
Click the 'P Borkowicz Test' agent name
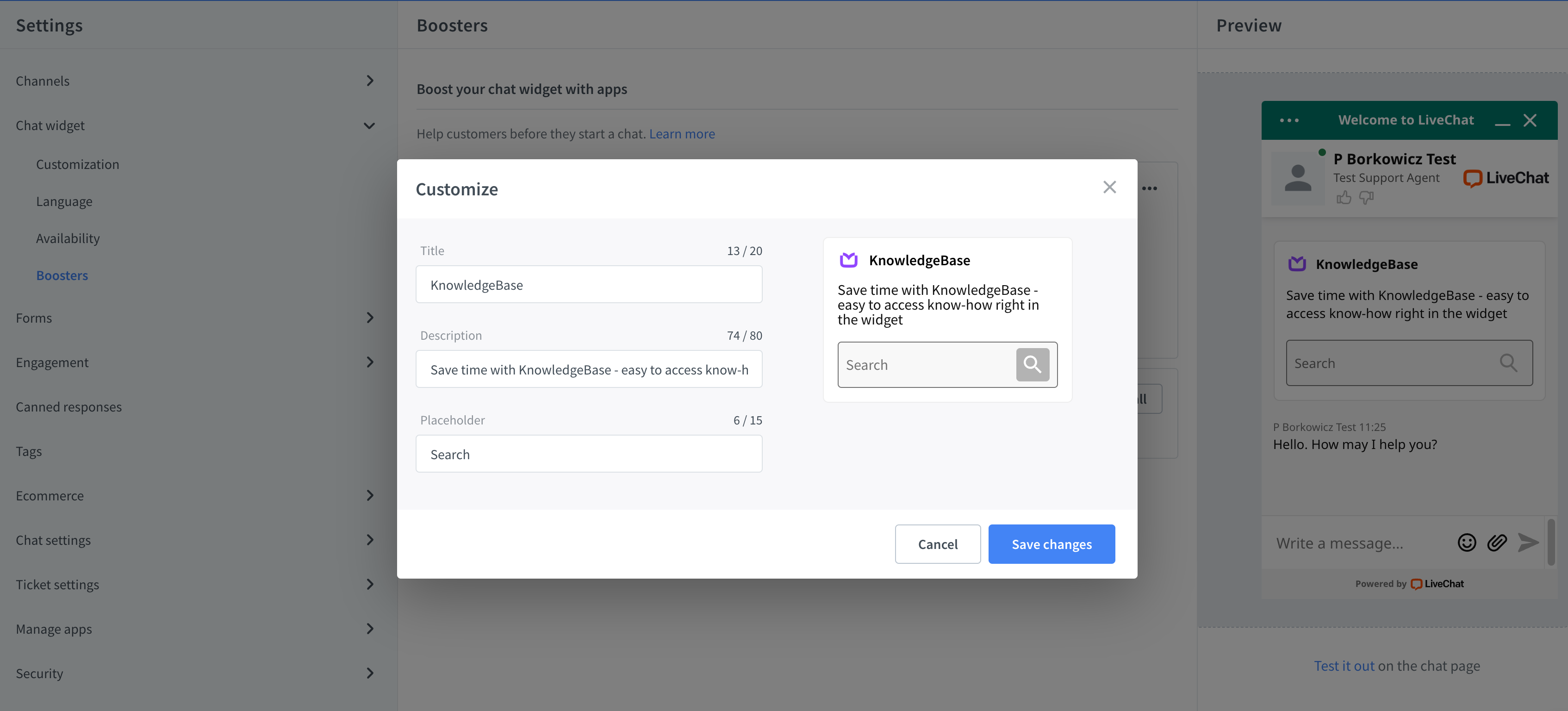click(x=1394, y=159)
